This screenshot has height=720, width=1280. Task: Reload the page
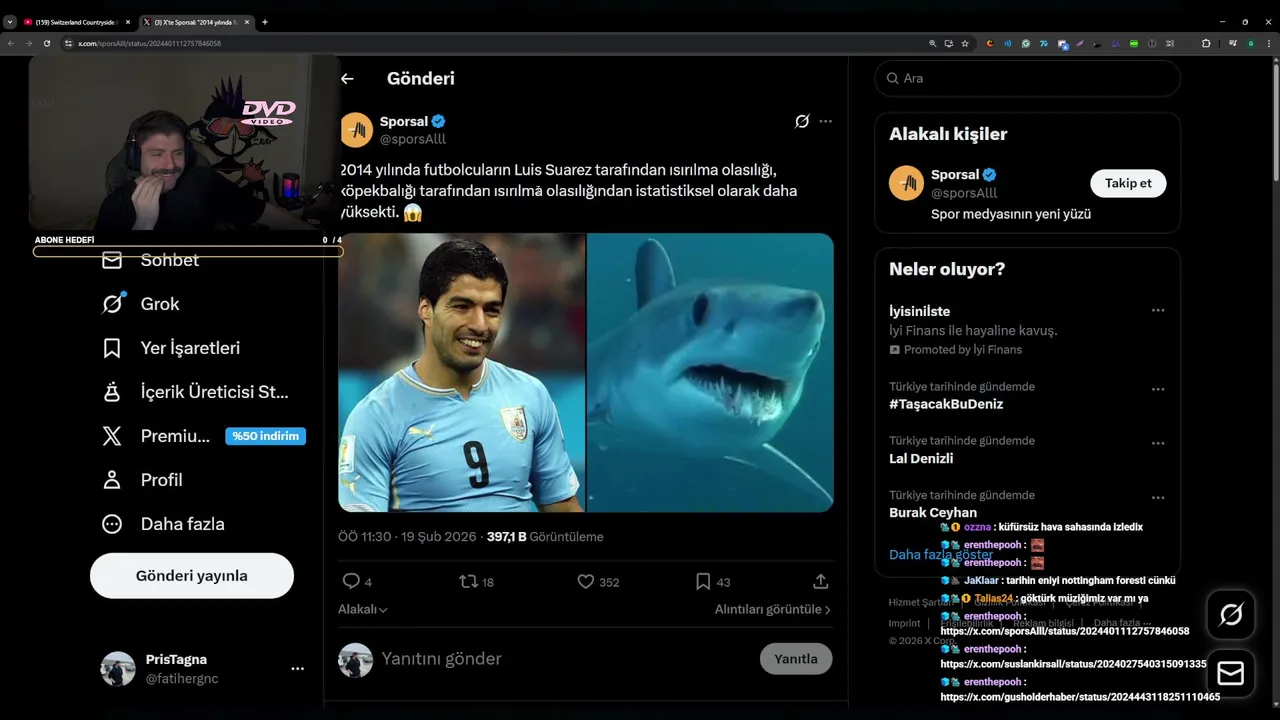coord(47,44)
